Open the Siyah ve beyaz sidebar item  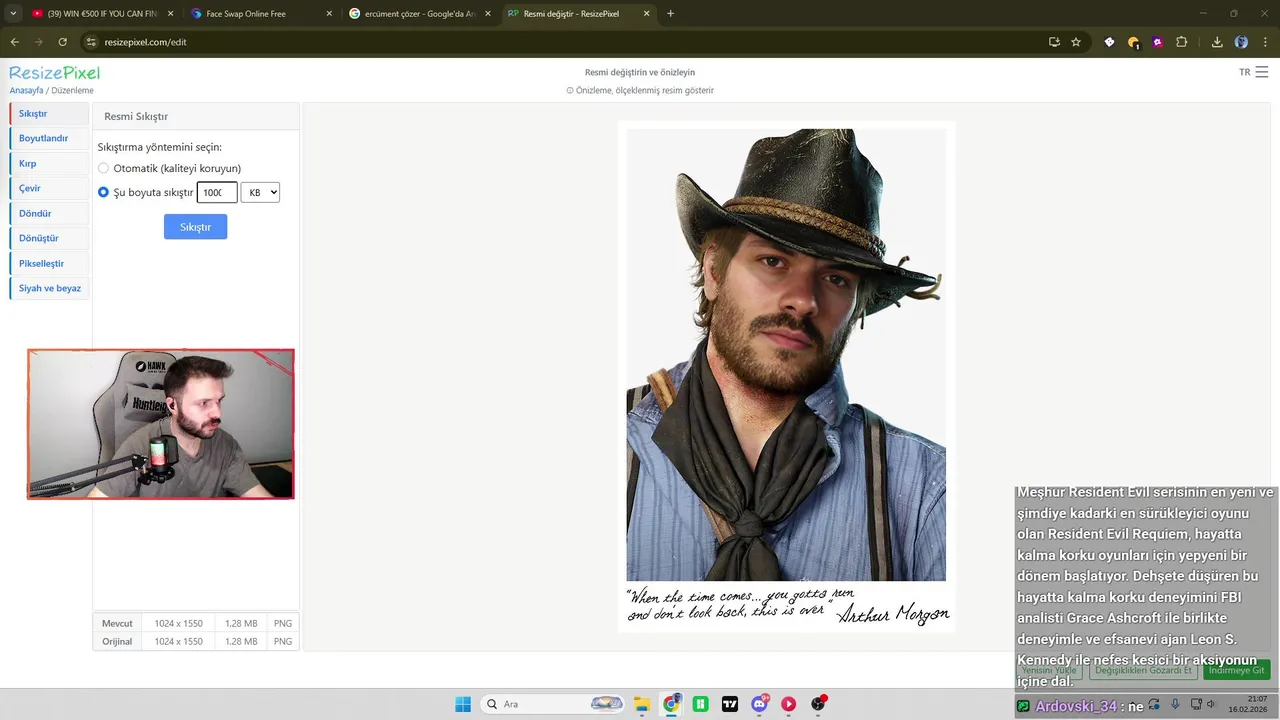[49, 288]
